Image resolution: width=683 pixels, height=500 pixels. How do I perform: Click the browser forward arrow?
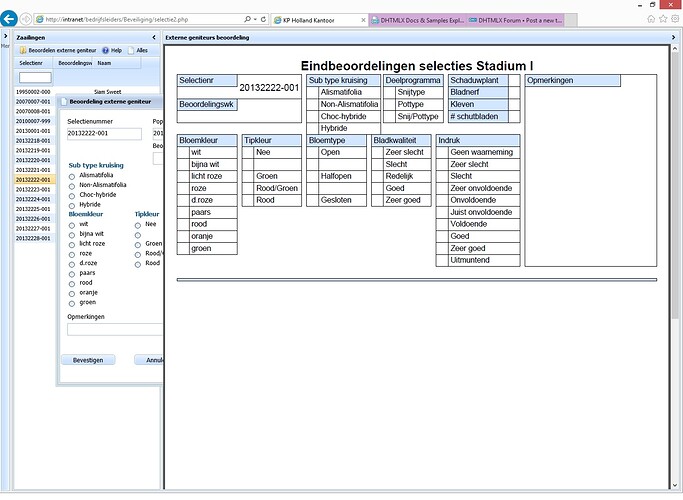pyautogui.click(x=26, y=19)
